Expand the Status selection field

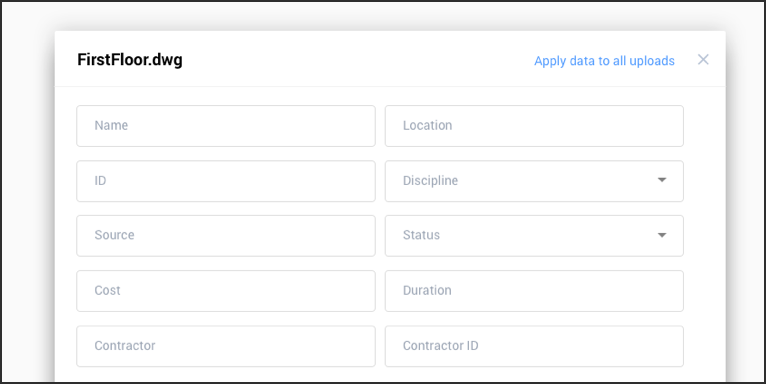534,235
